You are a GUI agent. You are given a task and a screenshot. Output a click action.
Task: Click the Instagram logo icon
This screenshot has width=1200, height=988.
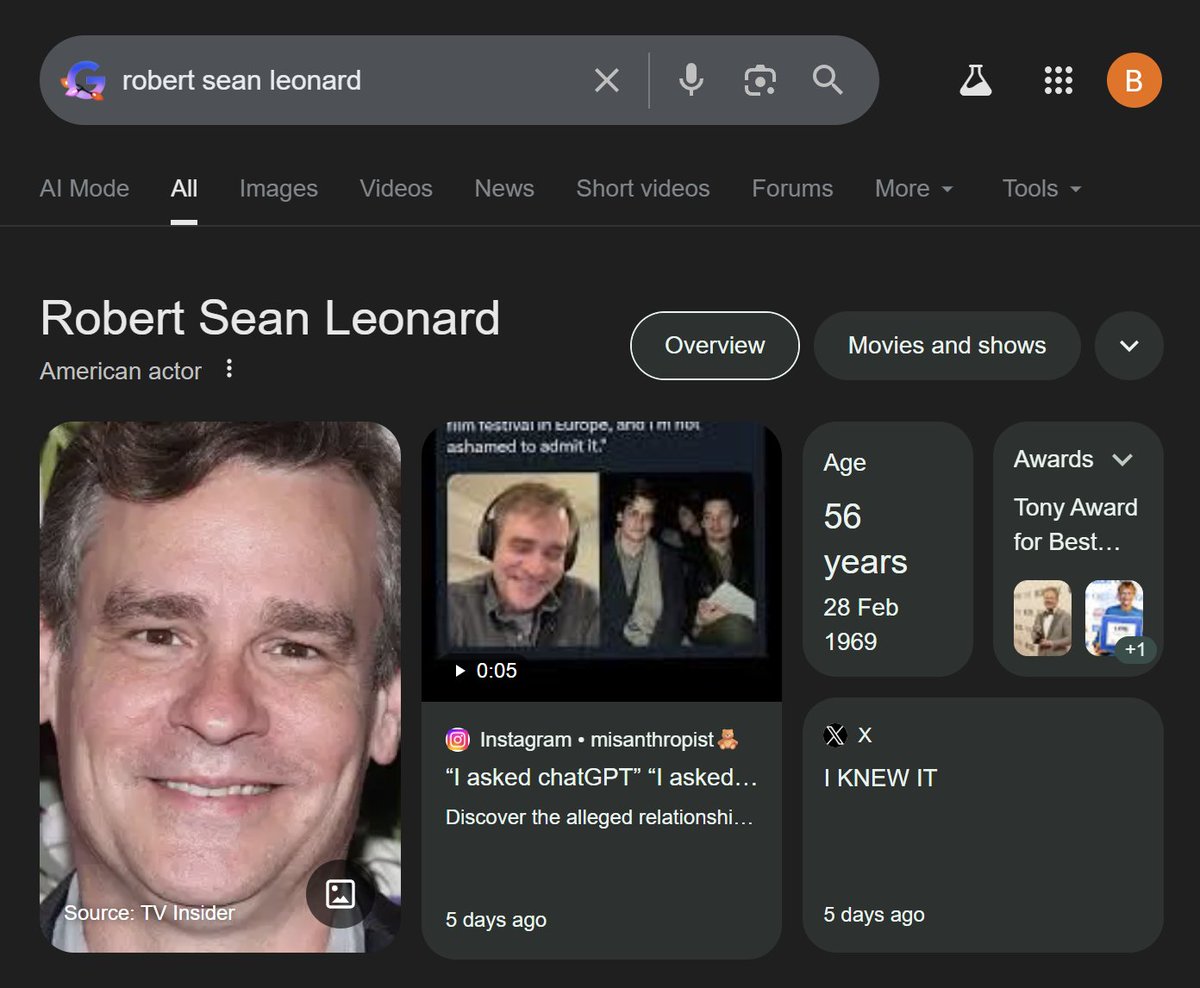[457, 740]
